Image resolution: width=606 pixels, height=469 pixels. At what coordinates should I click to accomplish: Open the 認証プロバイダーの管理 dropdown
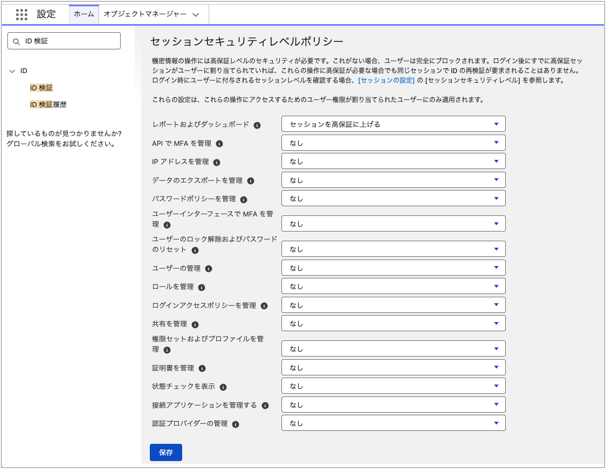click(x=393, y=423)
